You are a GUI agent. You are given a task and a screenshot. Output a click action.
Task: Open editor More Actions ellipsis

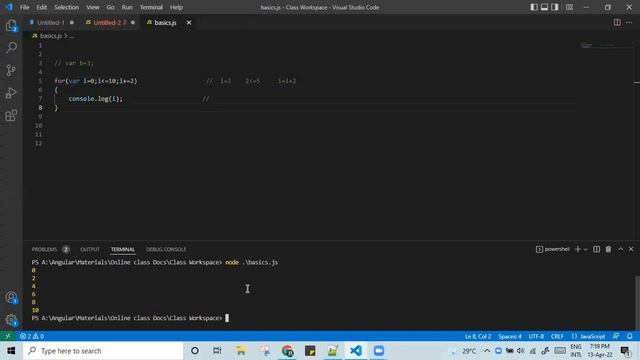click(629, 22)
